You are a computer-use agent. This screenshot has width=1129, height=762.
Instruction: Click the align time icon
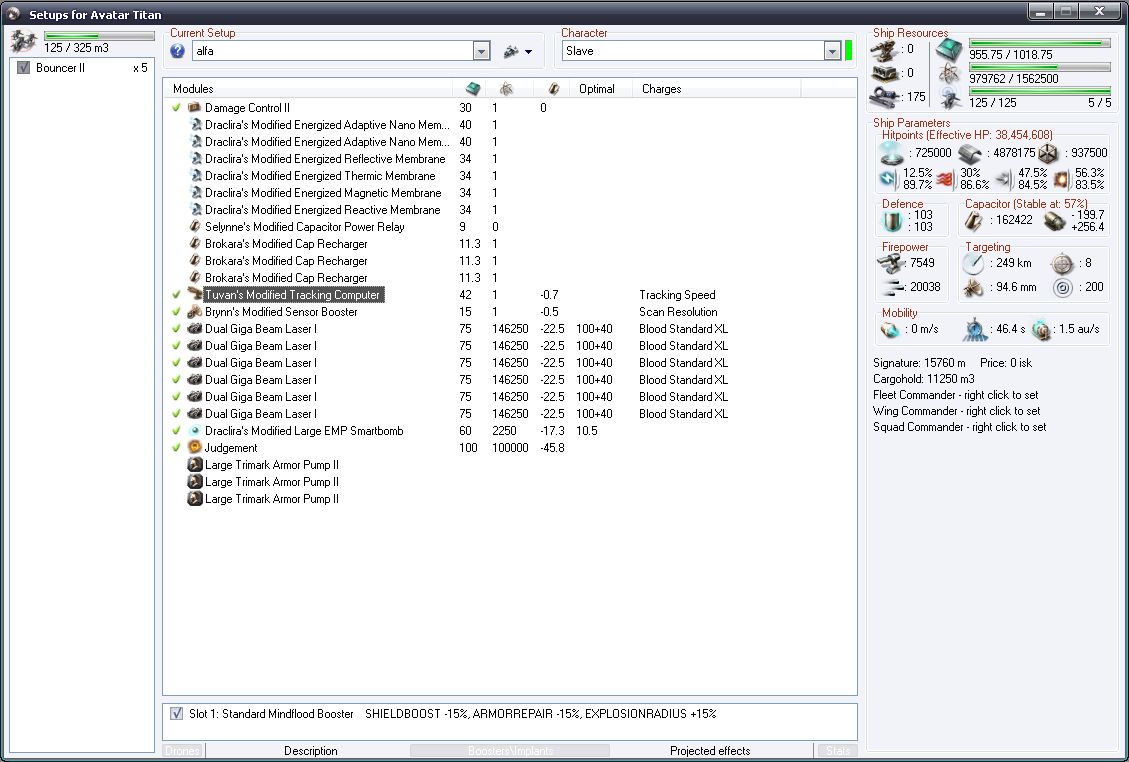[x=975, y=329]
